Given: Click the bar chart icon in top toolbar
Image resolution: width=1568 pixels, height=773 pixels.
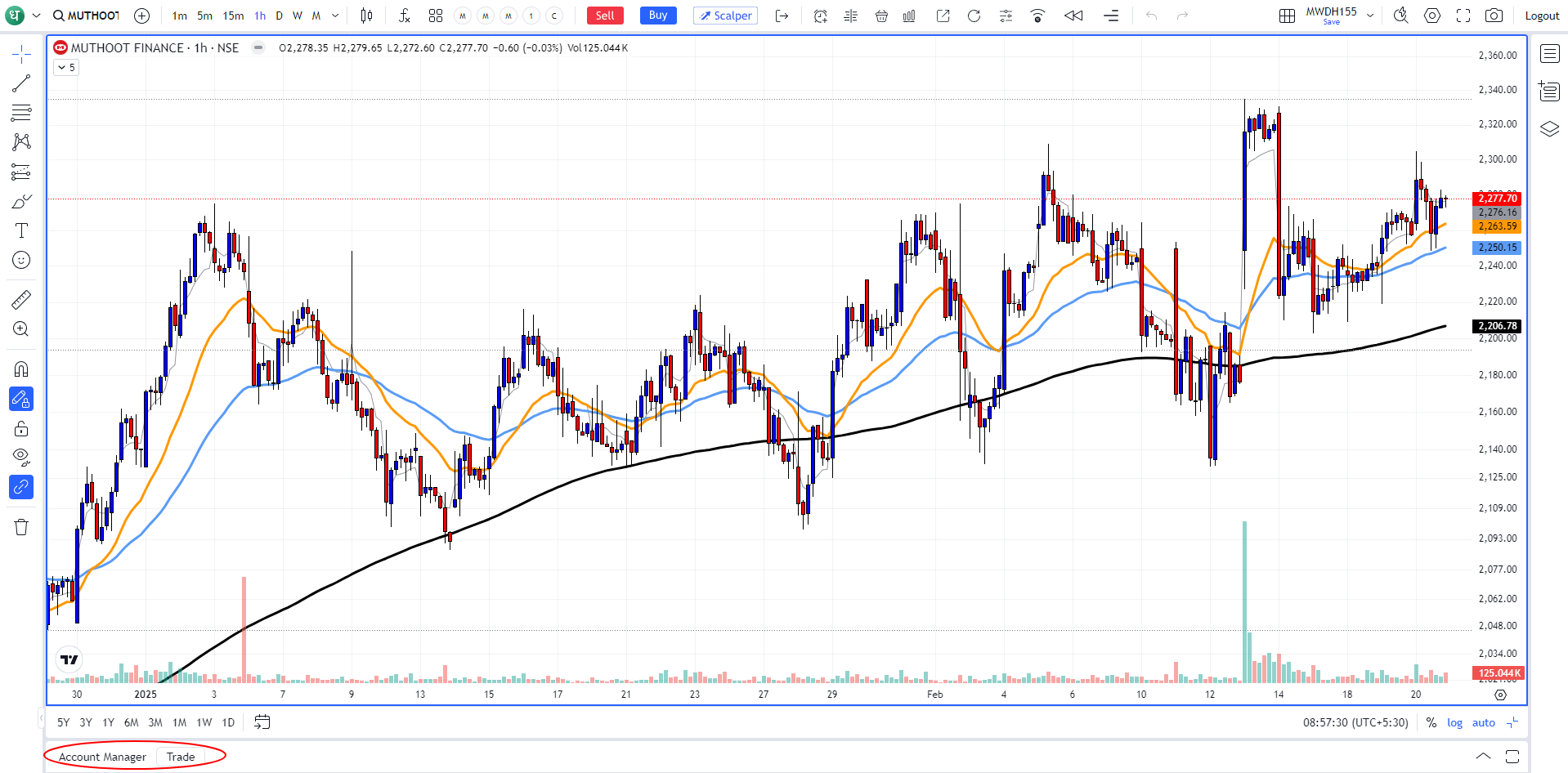Looking at the screenshot, I should click(909, 16).
